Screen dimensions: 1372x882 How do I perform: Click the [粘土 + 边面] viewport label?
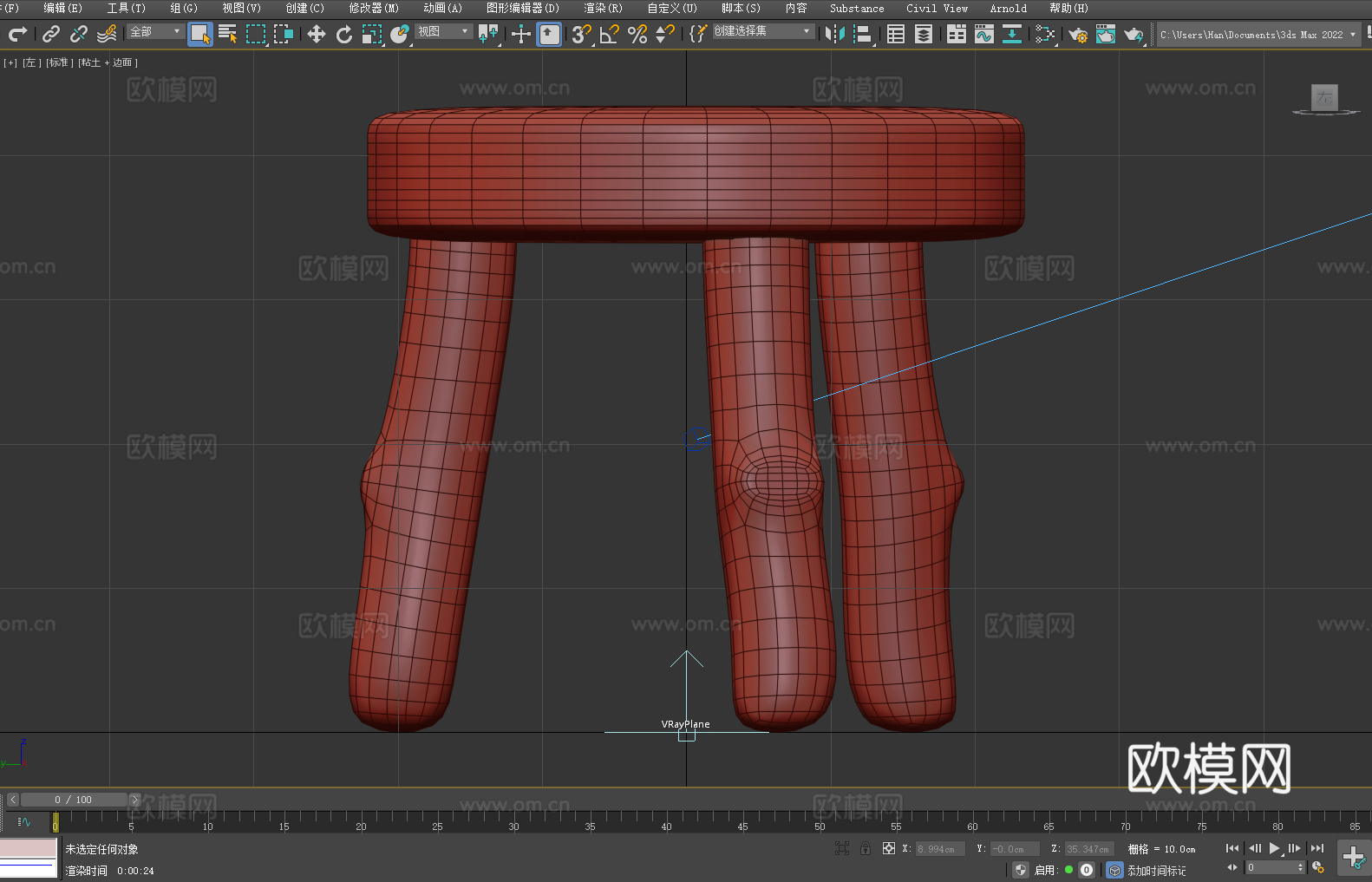(108, 62)
